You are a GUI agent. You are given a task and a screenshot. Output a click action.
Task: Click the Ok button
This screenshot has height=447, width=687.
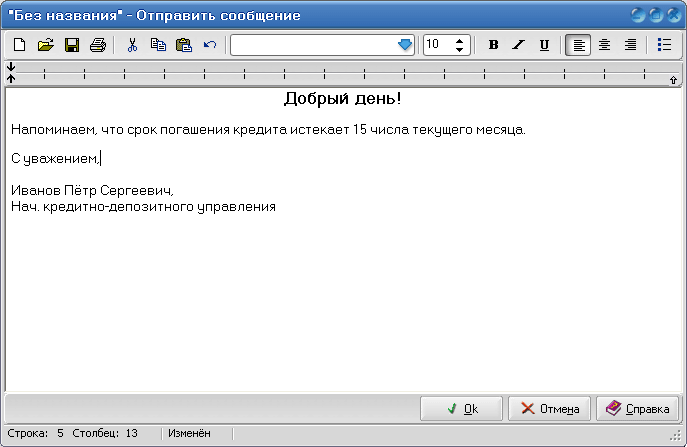461,408
